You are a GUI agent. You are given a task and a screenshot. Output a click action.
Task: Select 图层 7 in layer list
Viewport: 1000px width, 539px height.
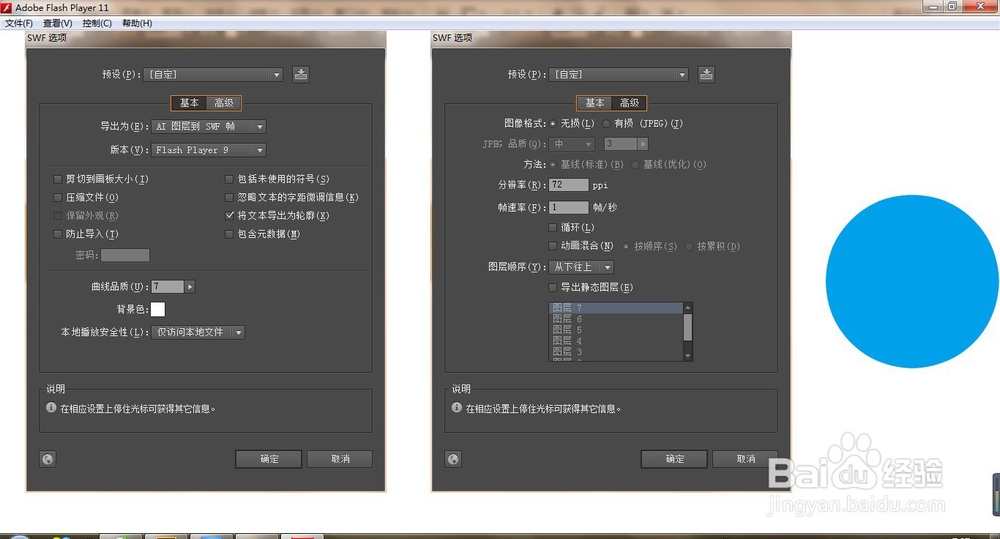(615, 308)
